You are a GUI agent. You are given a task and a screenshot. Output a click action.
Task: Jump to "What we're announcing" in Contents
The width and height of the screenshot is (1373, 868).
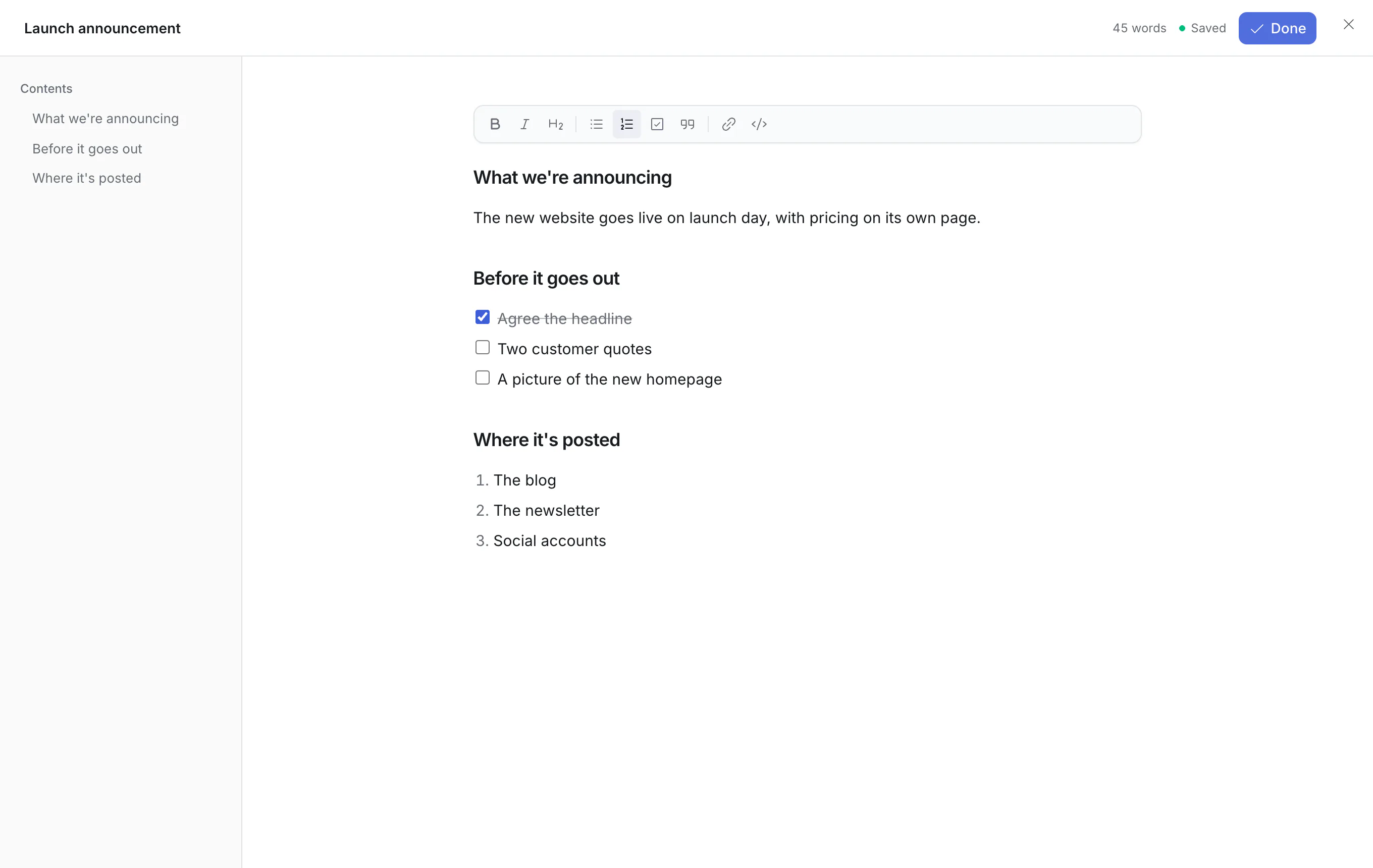(x=105, y=119)
